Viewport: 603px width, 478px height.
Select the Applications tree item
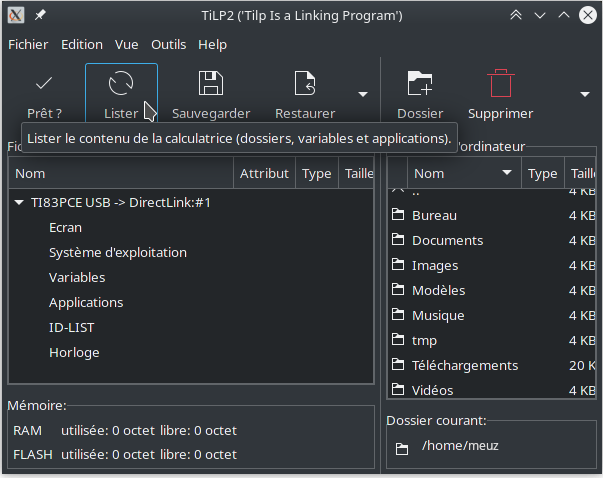(x=86, y=302)
